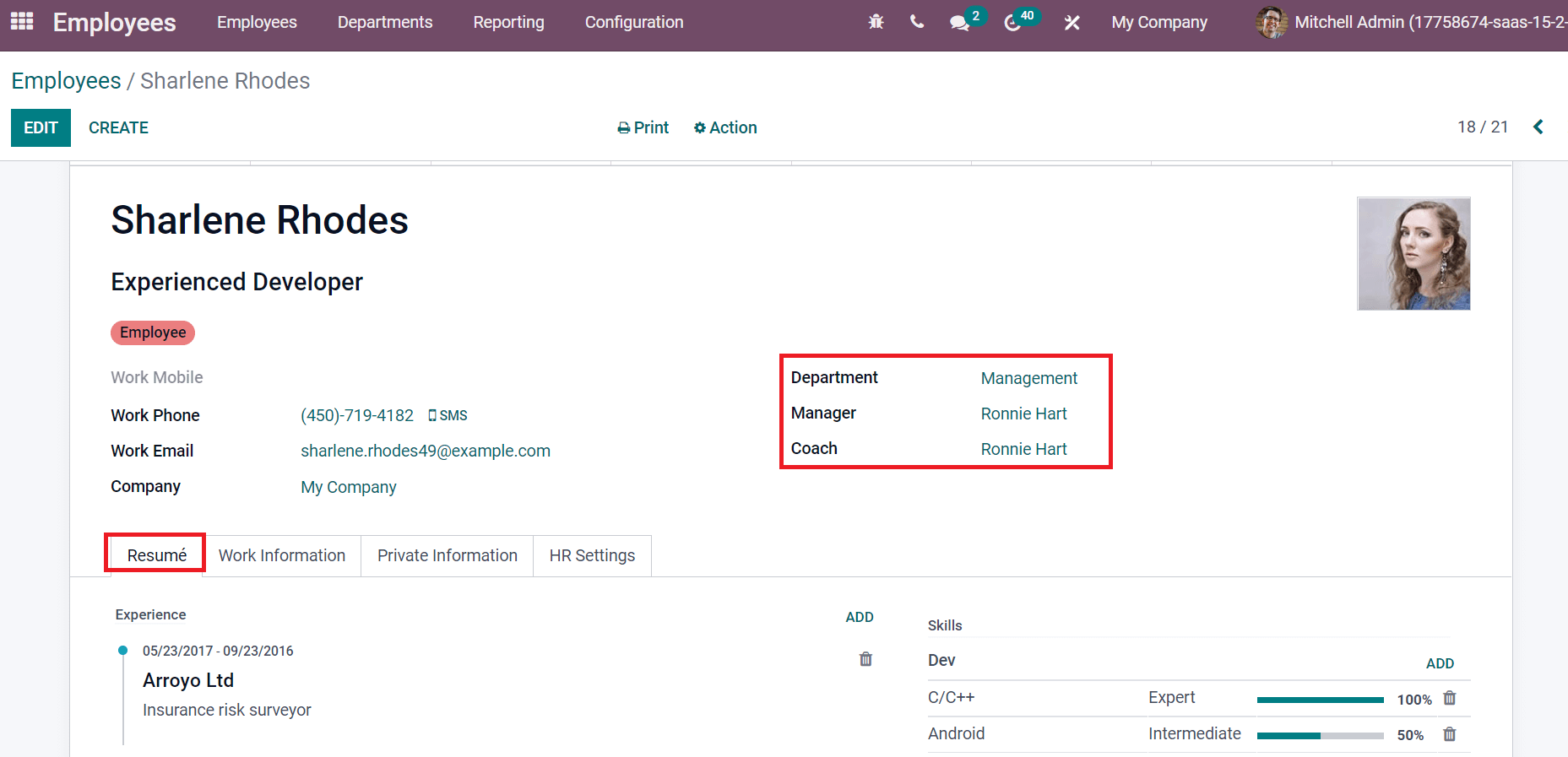1568x757 pixels.
Task: Open the Reporting menu
Action: click(x=508, y=22)
